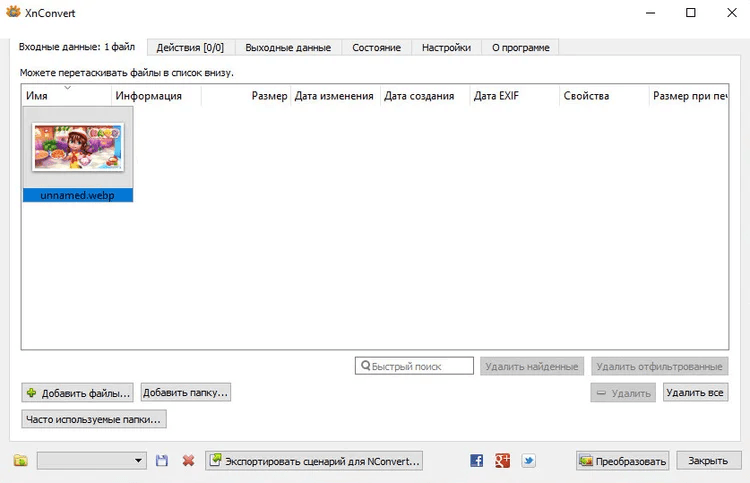This screenshot has width=750, height=483.
Task: Click the open folder icon at bottom left
Action: (x=21, y=461)
